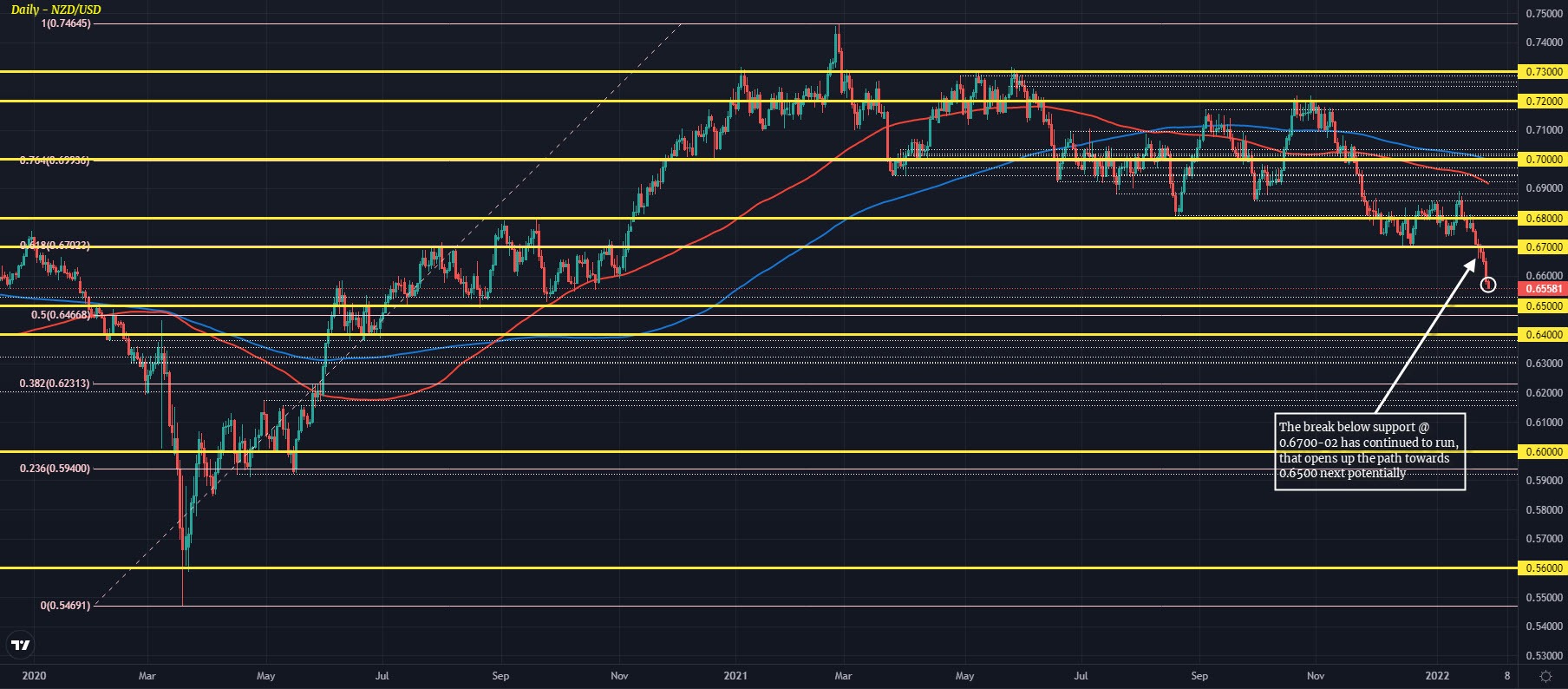This screenshot has width=1568, height=689.
Task: Click the Nov label next to 2022
Action: click(x=1316, y=675)
